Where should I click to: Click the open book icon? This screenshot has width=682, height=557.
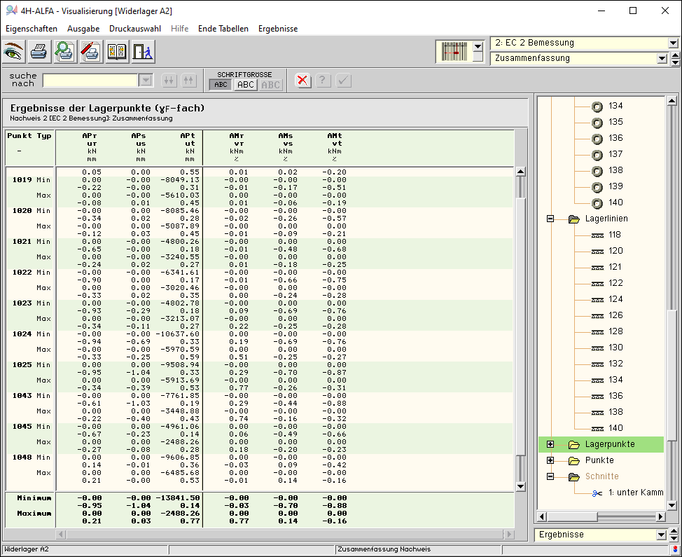pyautogui.click(x=116, y=51)
